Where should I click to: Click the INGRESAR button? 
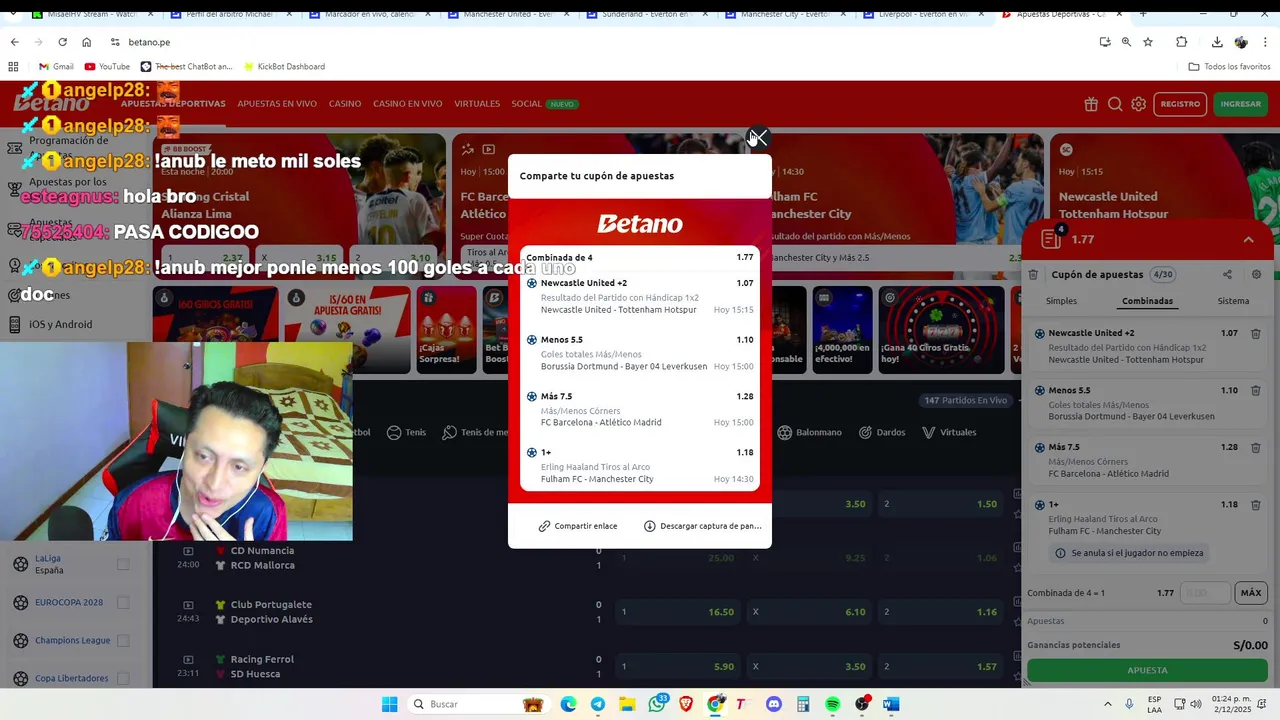click(x=1241, y=104)
